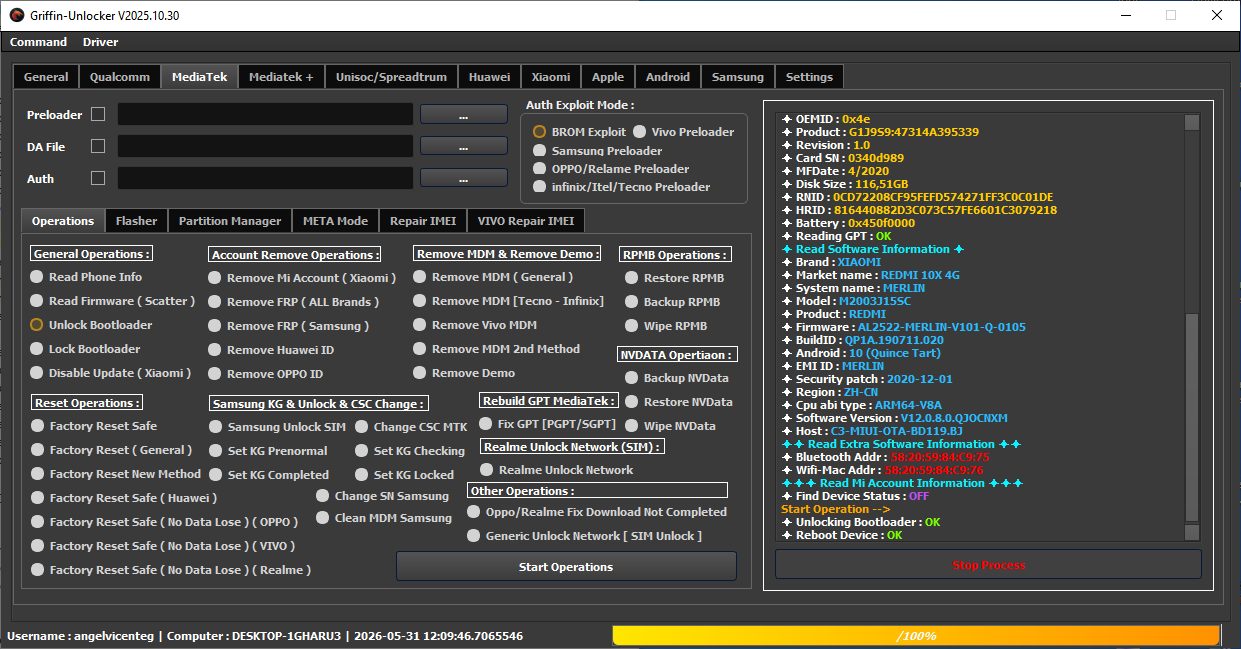
Task: Enable the Preloader checkbox
Action: [x=98, y=114]
